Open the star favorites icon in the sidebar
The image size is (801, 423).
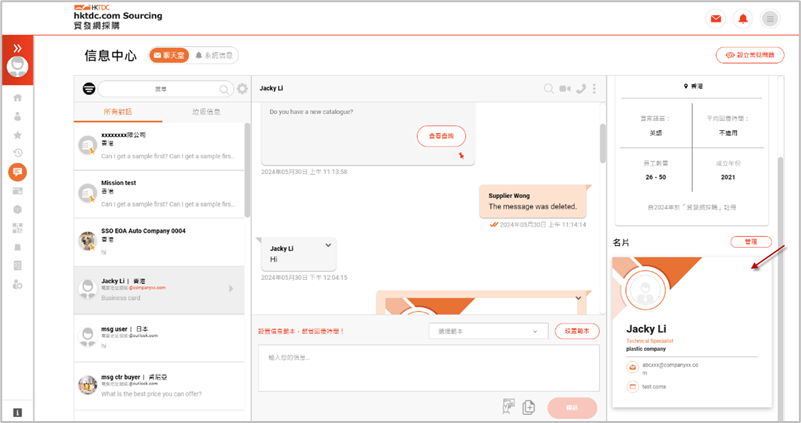tap(17, 135)
